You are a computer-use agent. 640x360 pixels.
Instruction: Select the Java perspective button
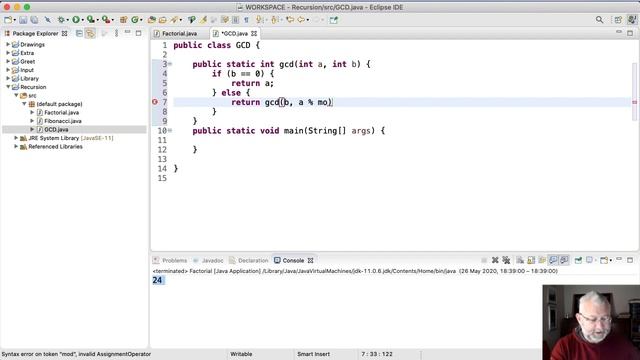tap(632, 20)
